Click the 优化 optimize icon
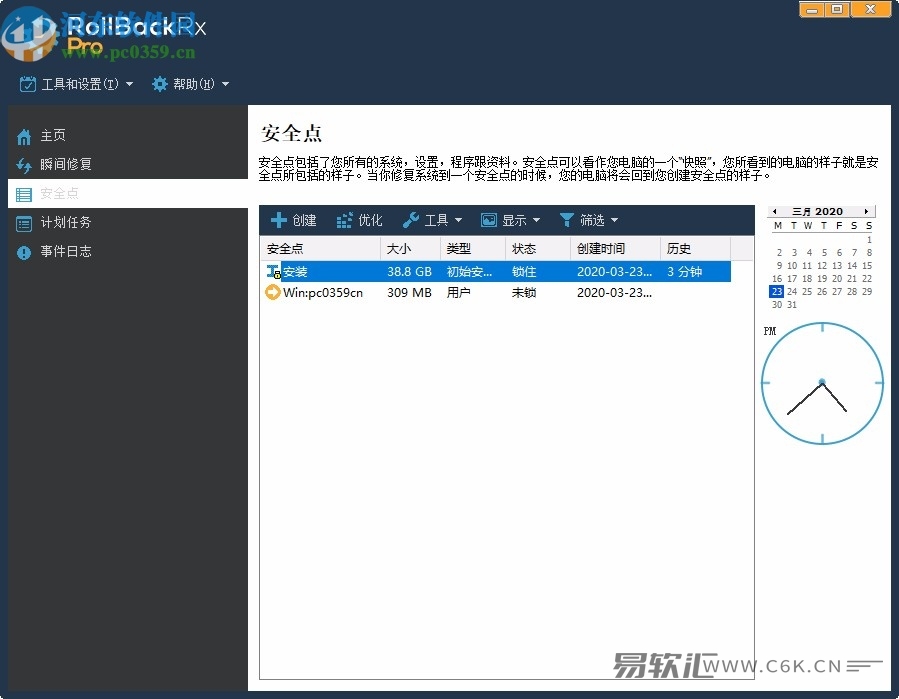The image size is (899, 699). pos(344,220)
